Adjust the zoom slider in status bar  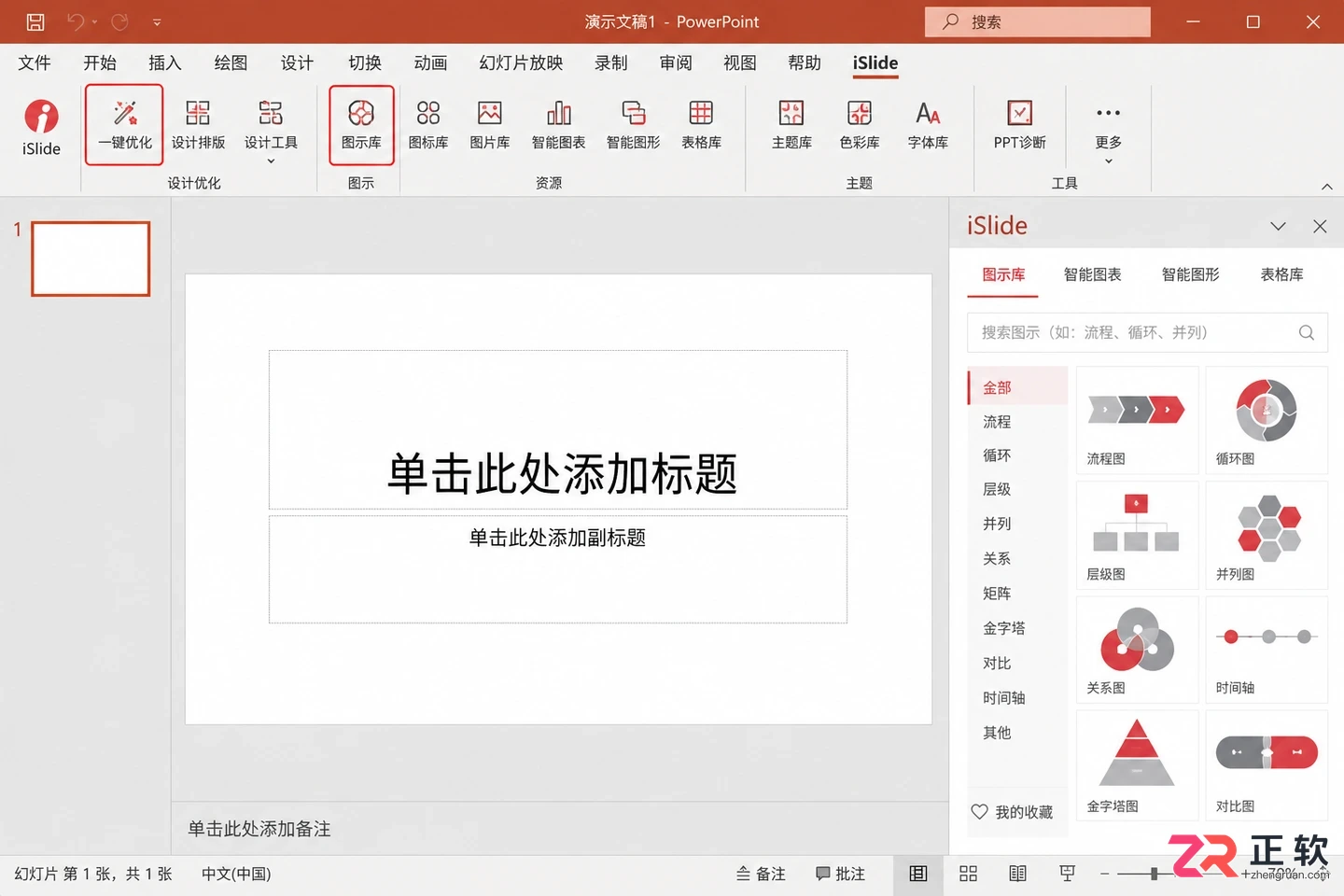point(1155,874)
